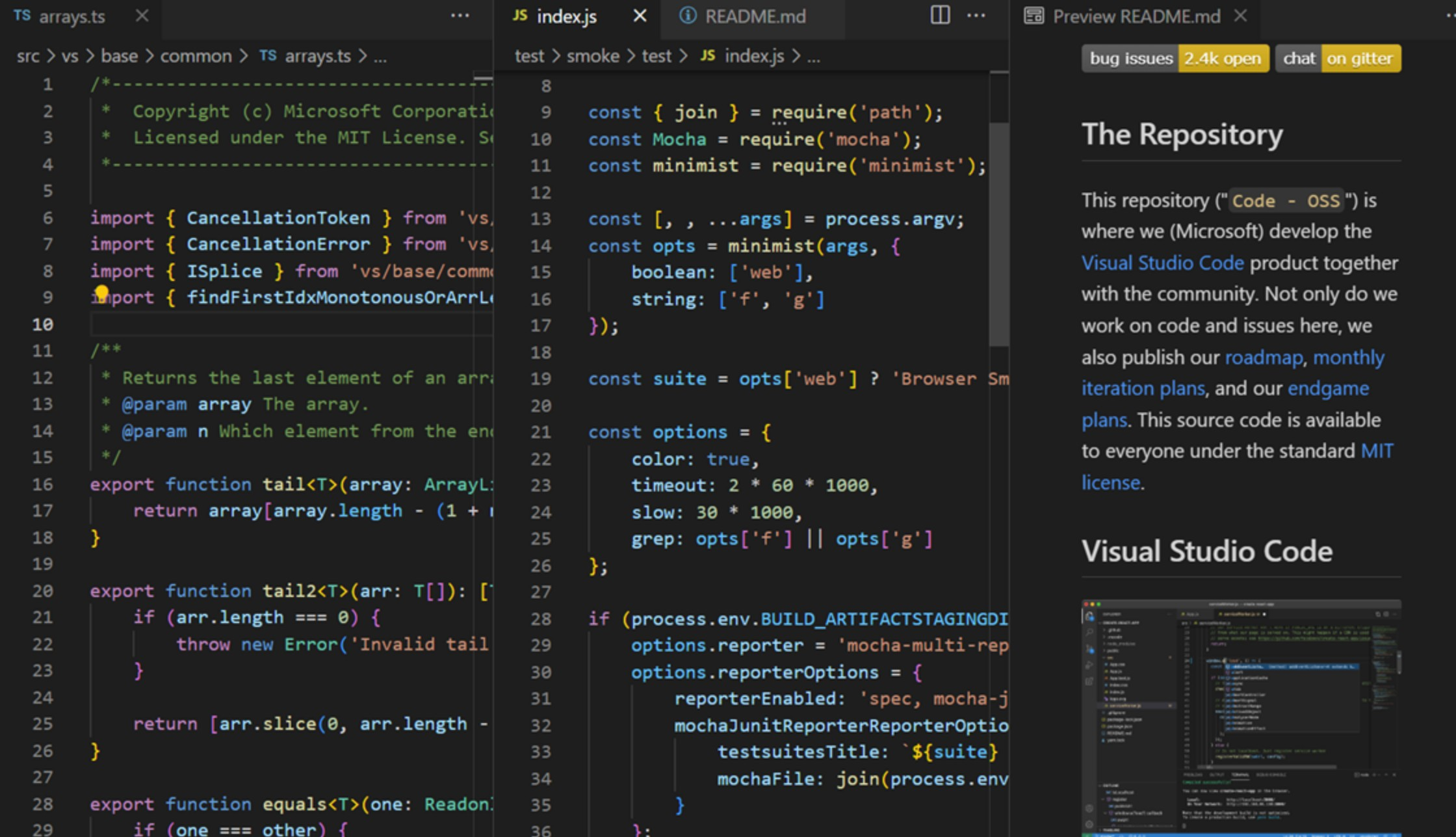This screenshot has width=1456, height=837.
Task: Click "require('minimist')" on line 11
Action: [874, 166]
